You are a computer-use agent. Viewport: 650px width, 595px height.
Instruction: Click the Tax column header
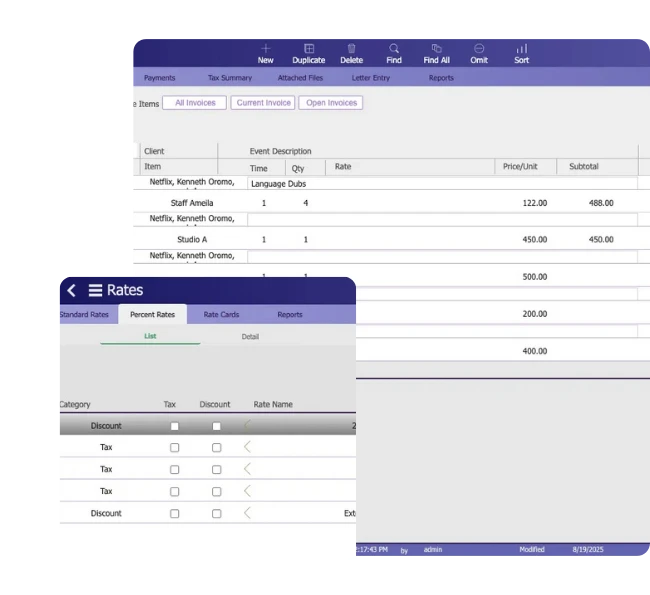click(170, 404)
